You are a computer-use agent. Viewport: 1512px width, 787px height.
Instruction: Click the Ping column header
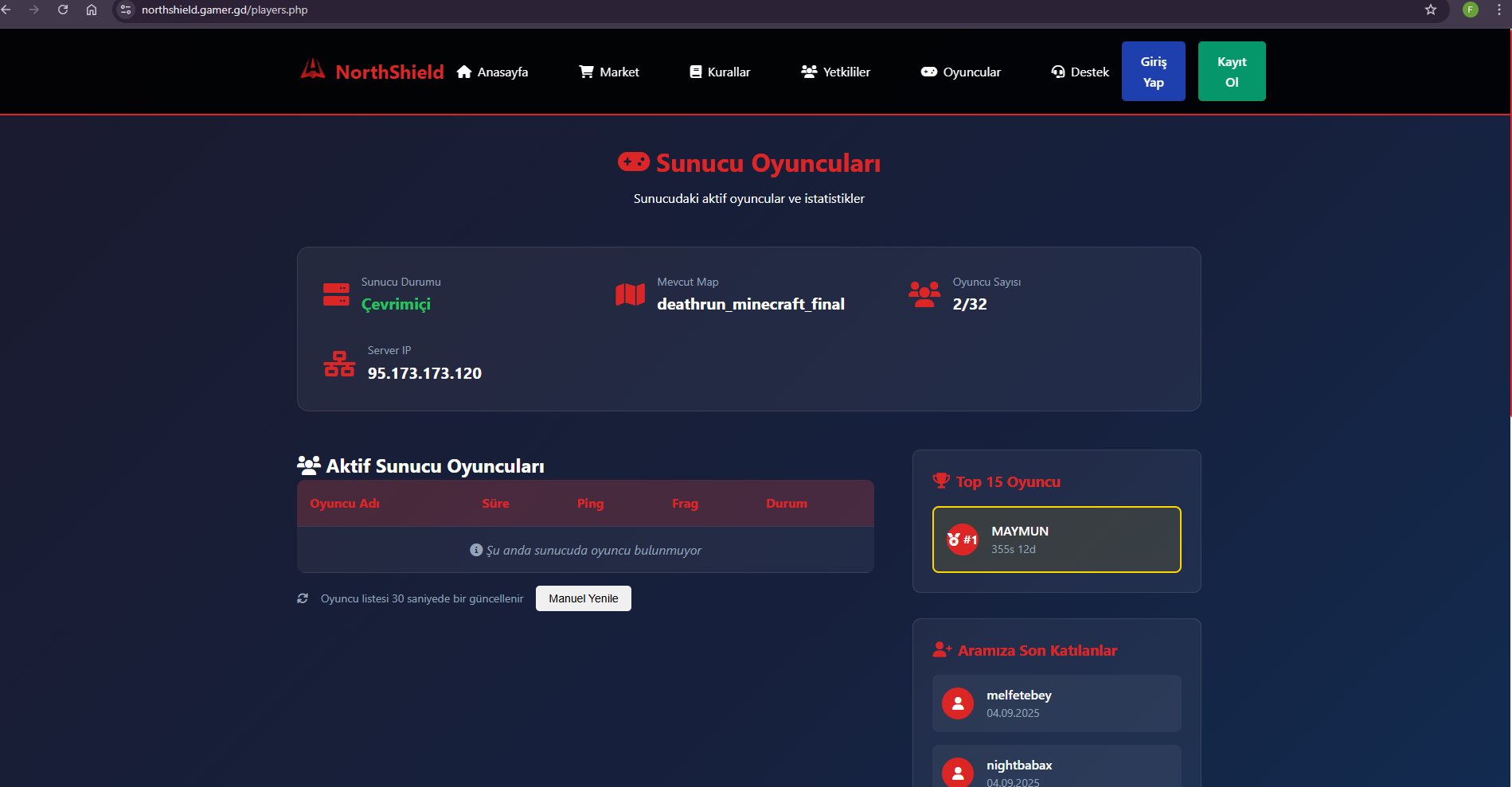pyautogui.click(x=590, y=503)
